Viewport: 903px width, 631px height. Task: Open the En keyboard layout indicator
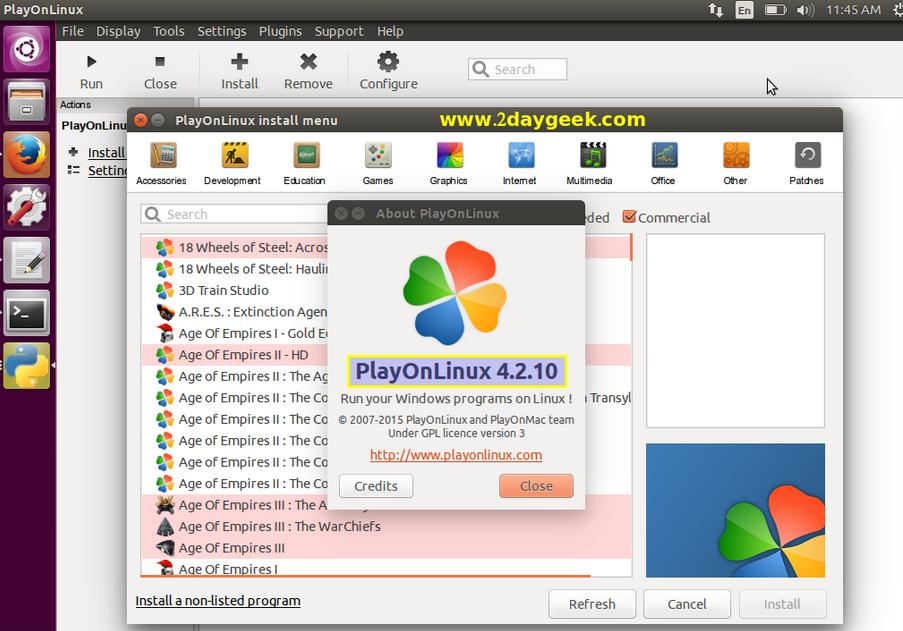pyautogui.click(x=745, y=10)
